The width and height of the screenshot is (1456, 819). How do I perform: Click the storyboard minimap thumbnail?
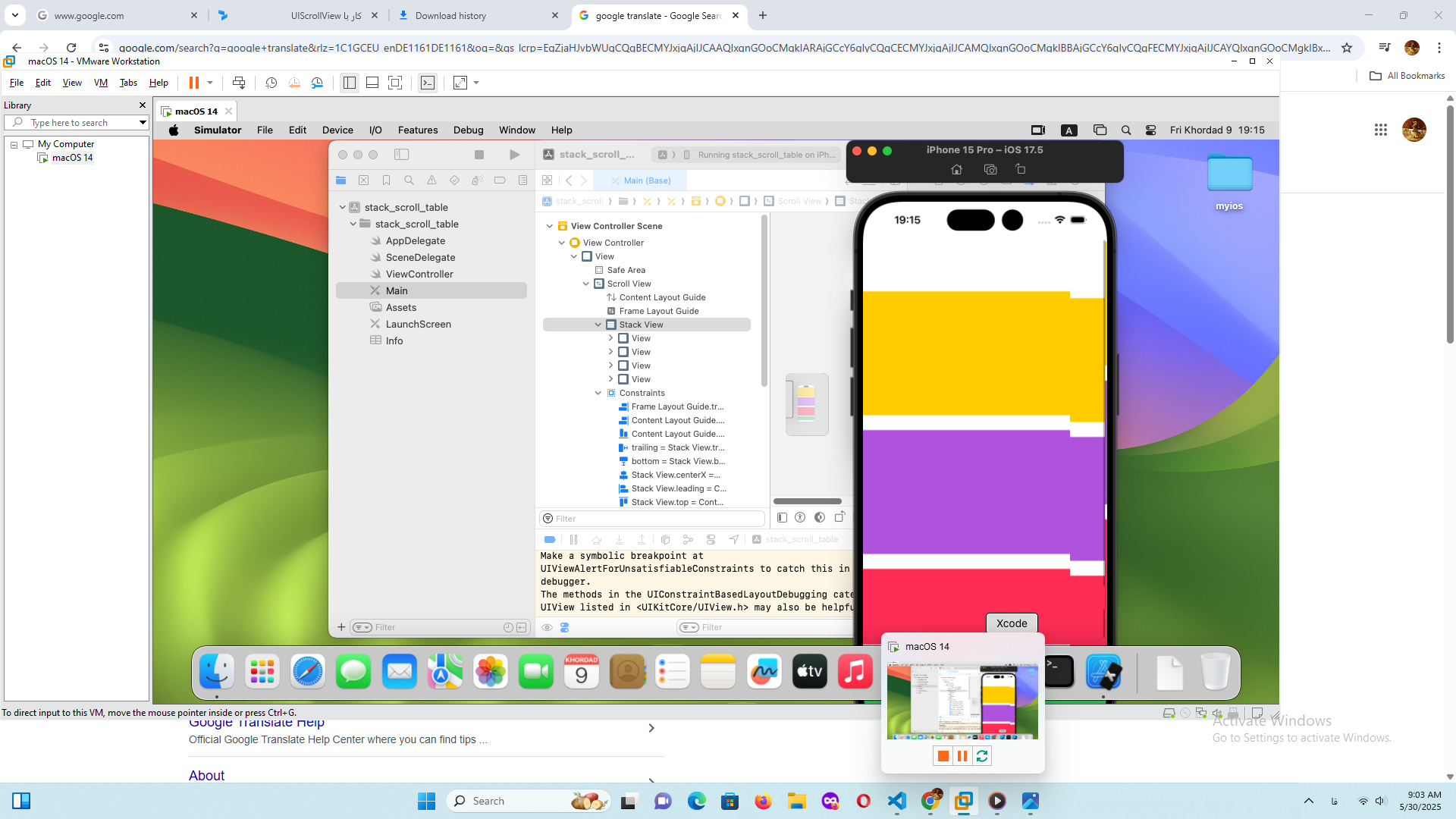(x=807, y=403)
